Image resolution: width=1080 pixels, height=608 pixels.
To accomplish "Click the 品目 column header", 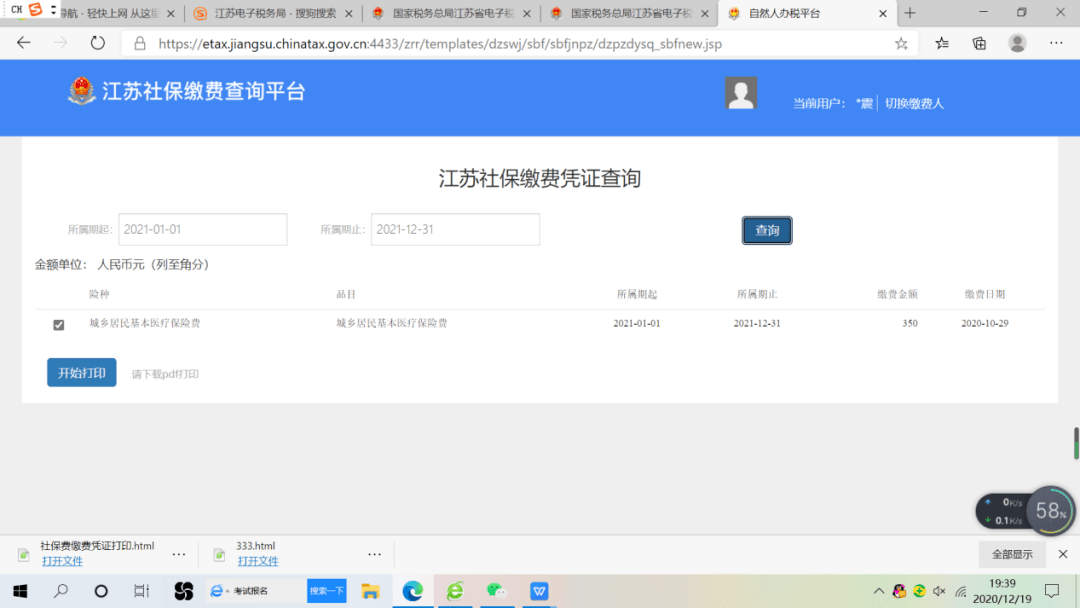I will [346, 294].
